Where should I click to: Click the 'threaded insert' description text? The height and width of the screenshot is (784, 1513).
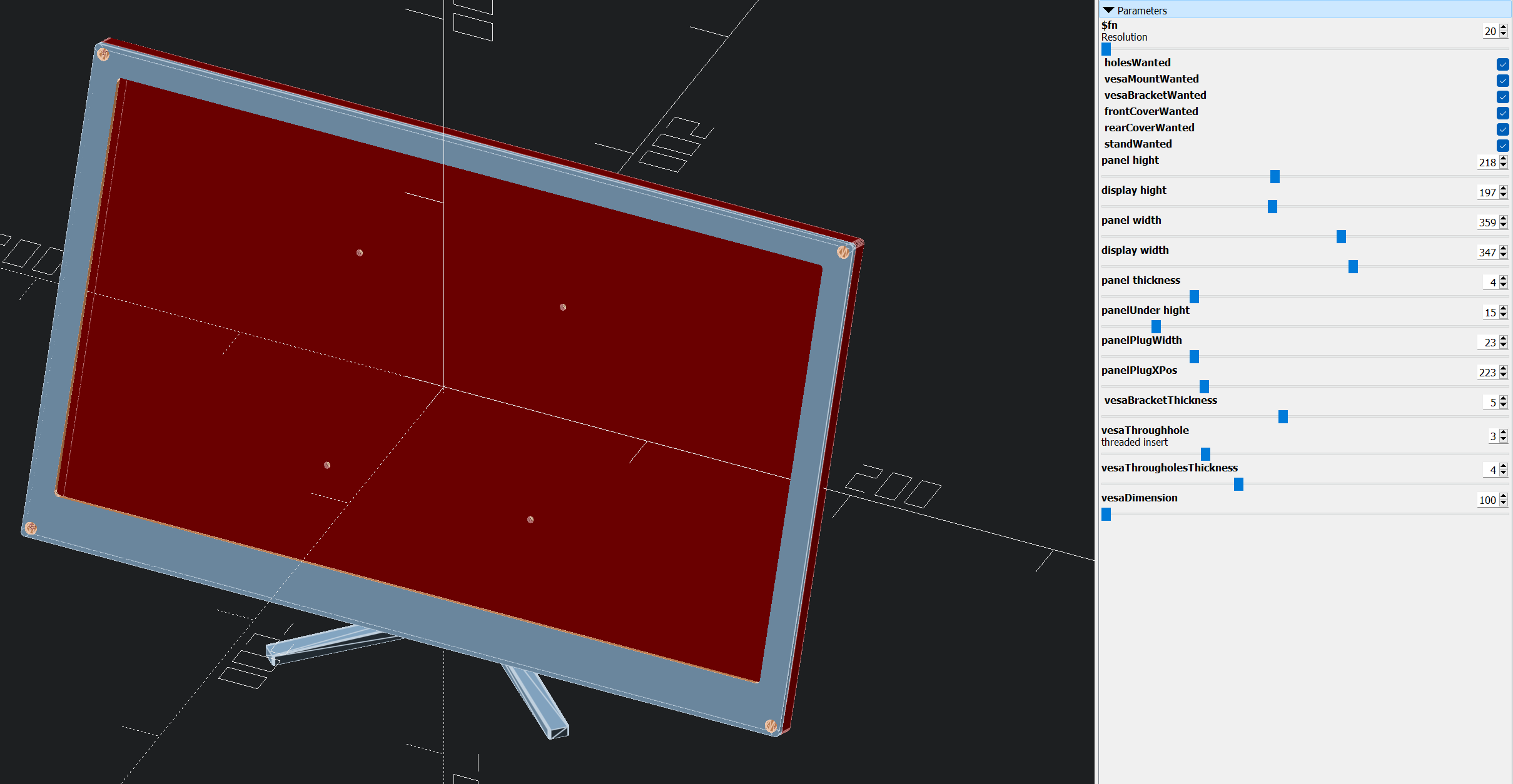pos(1134,443)
